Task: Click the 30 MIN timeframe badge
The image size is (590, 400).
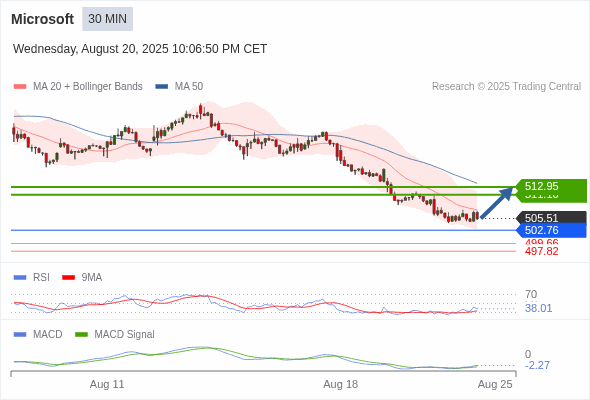Action: click(x=108, y=19)
